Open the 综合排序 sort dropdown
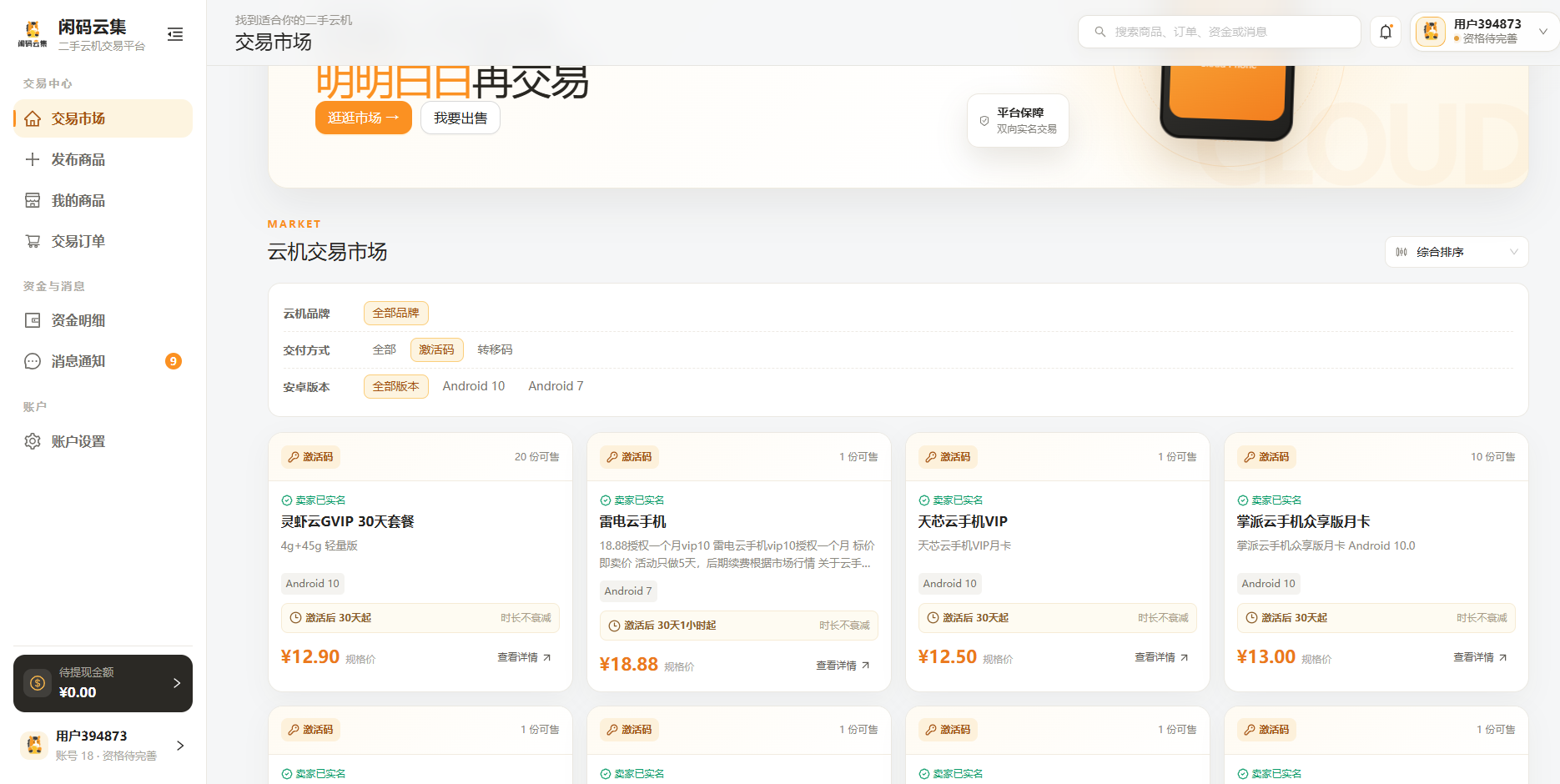The image size is (1560, 784). coord(1457,252)
